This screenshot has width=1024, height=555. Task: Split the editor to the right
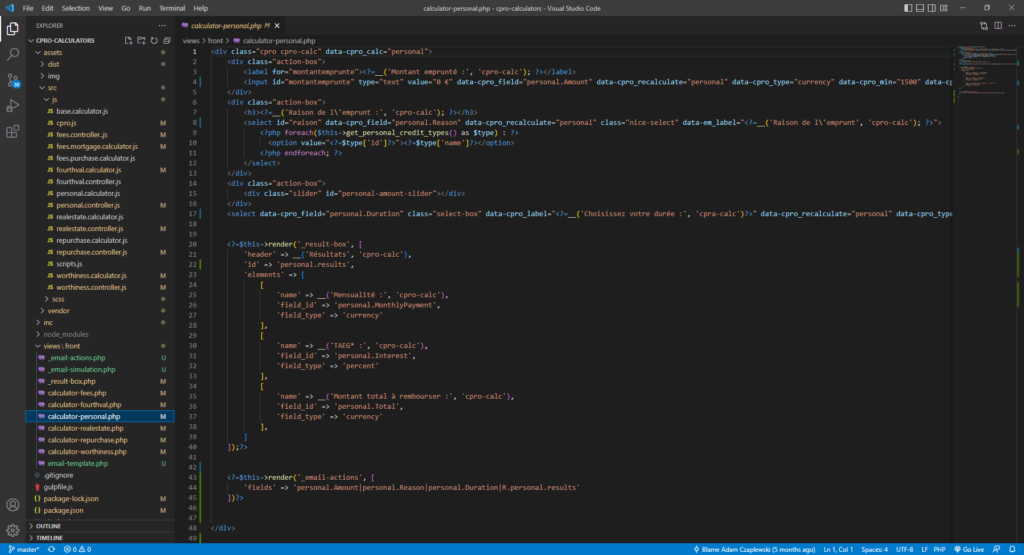pos(998,25)
